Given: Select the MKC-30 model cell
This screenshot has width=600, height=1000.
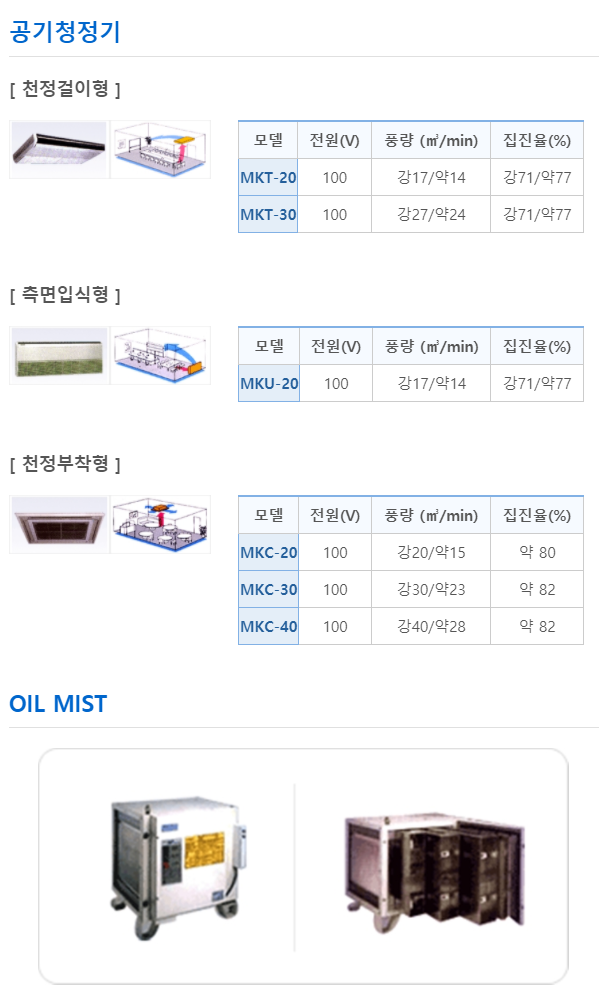Looking at the screenshot, I should coord(268,590).
